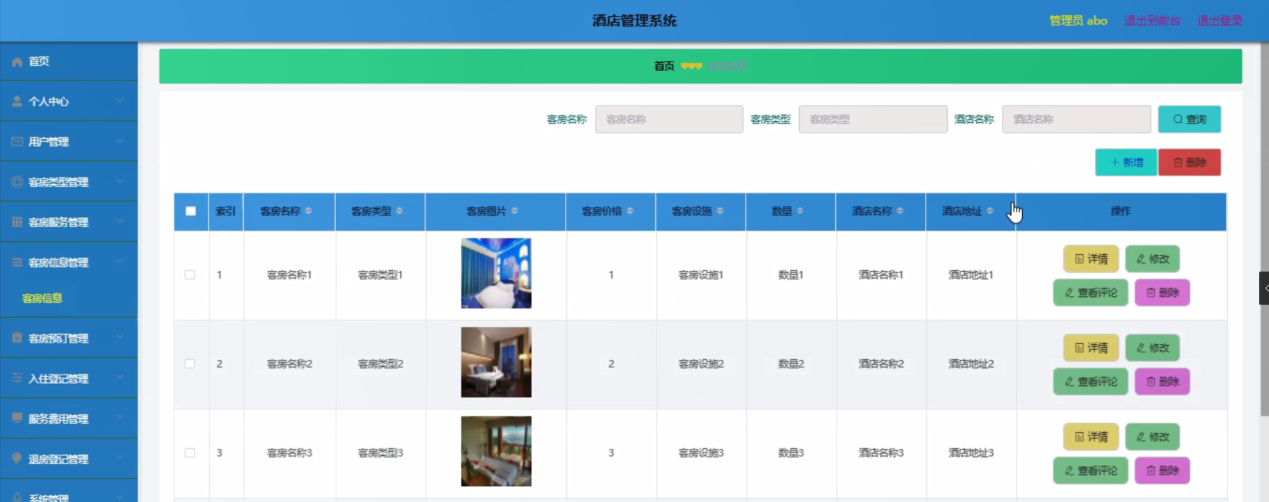Toggle the select-all checkbox in table header
Image resolution: width=1269 pixels, height=502 pixels.
pos(191,211)
